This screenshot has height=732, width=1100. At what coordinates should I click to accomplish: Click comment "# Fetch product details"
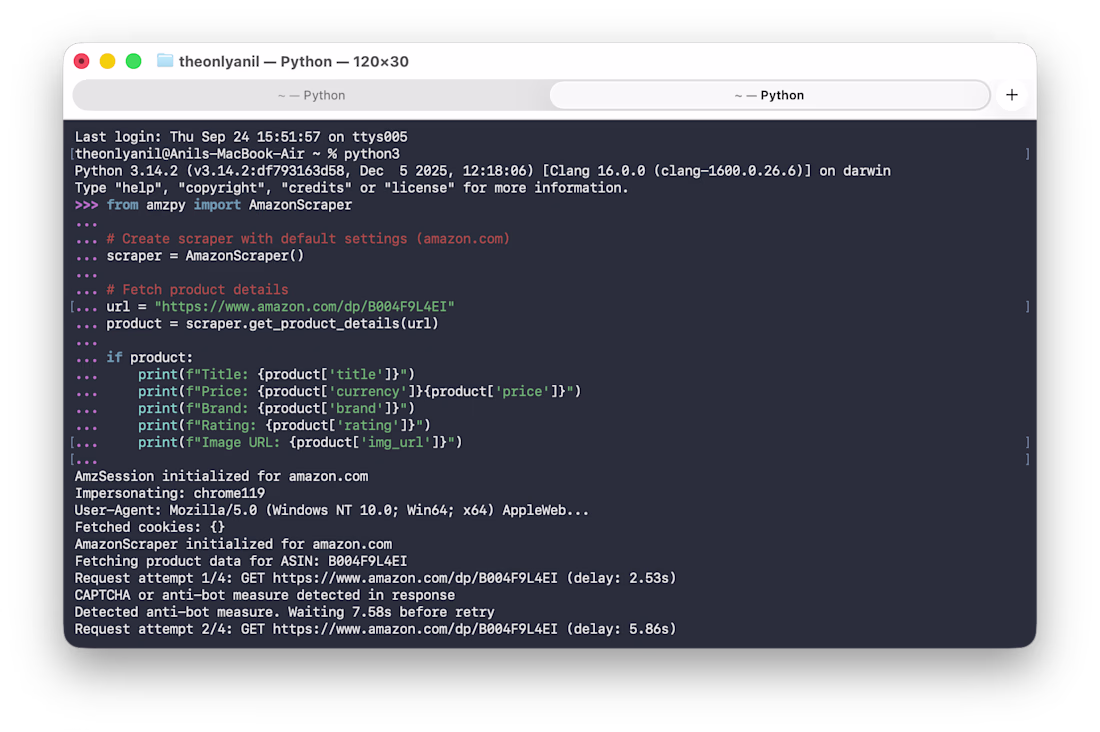(x=197, y=289)
